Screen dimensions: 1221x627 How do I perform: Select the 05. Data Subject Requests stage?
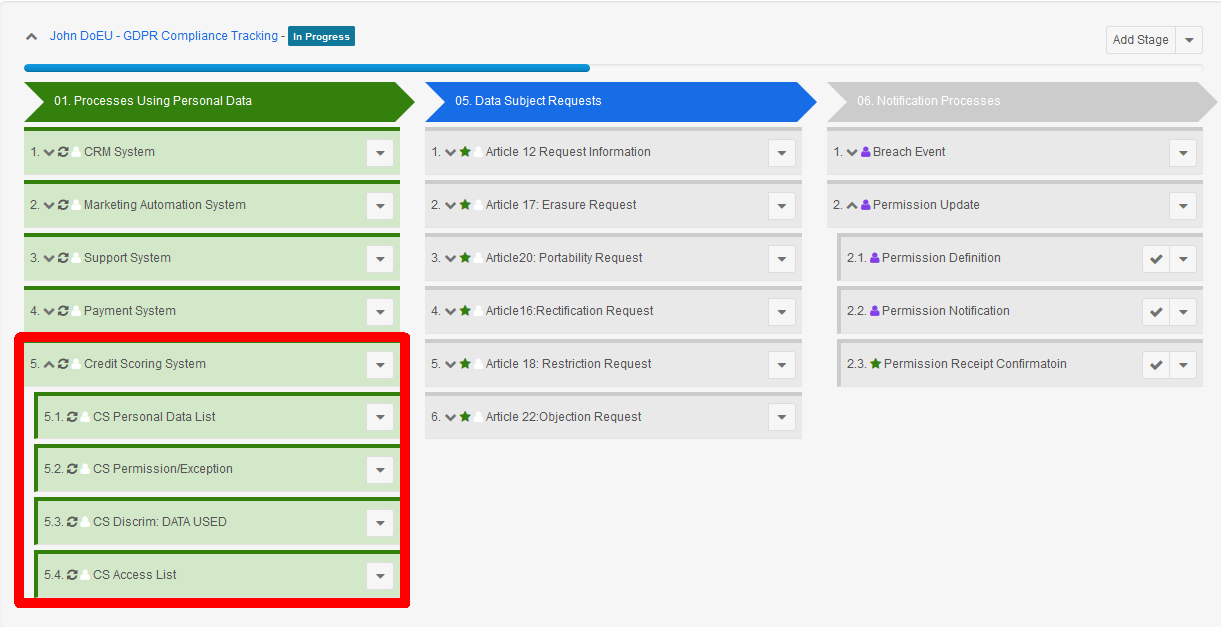coord(610,101)
